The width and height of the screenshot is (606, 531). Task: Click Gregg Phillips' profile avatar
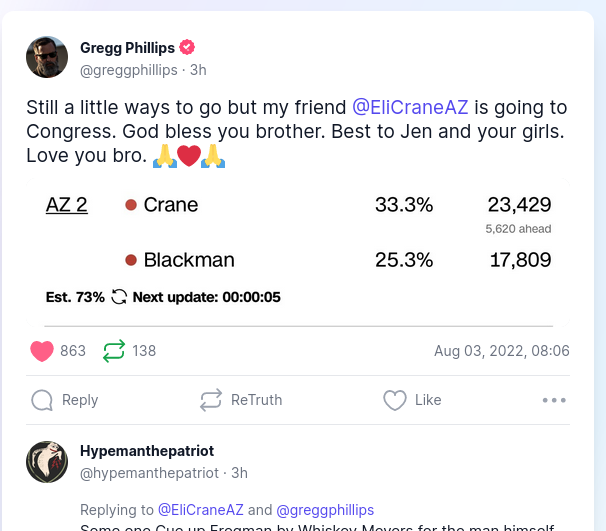point(47,57)
